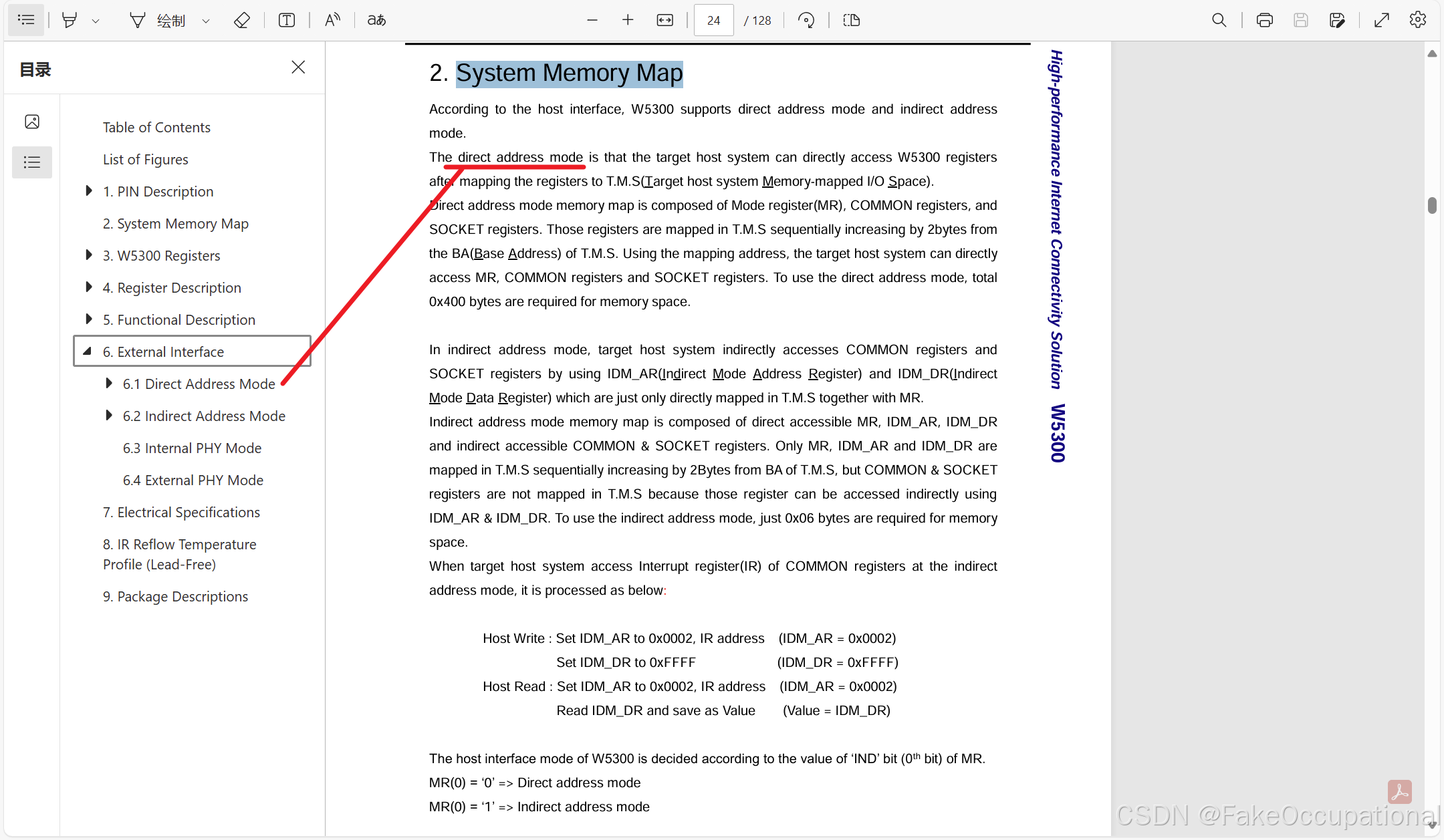Image resolution: width=1444 pixels, height=840 pixels.
Task: Select the highlighter tool
Action: [69, 20]
